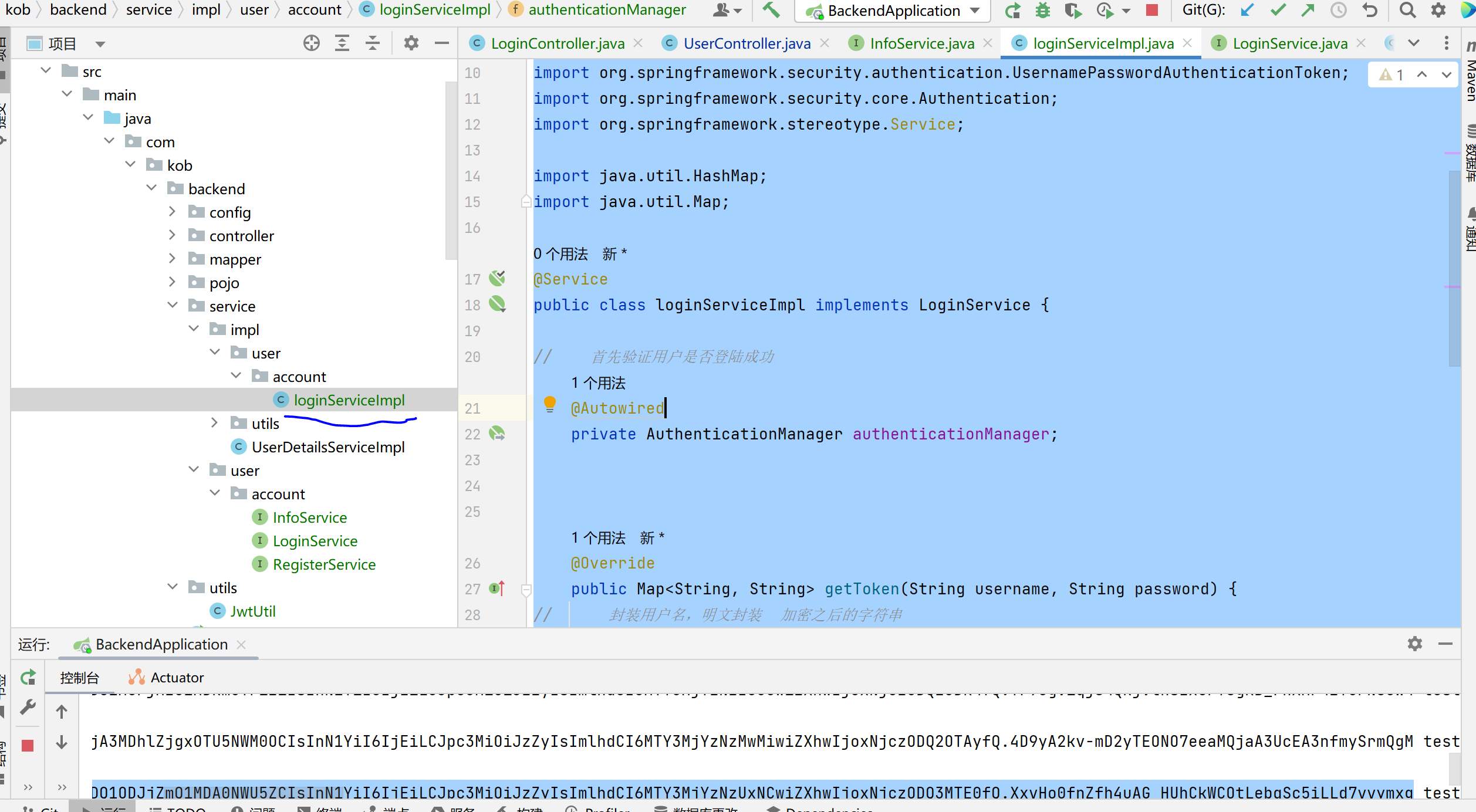Viewport: 1476px width, 812px height.
Task: Expand the config folder
Action: click(x=173, y=212)
